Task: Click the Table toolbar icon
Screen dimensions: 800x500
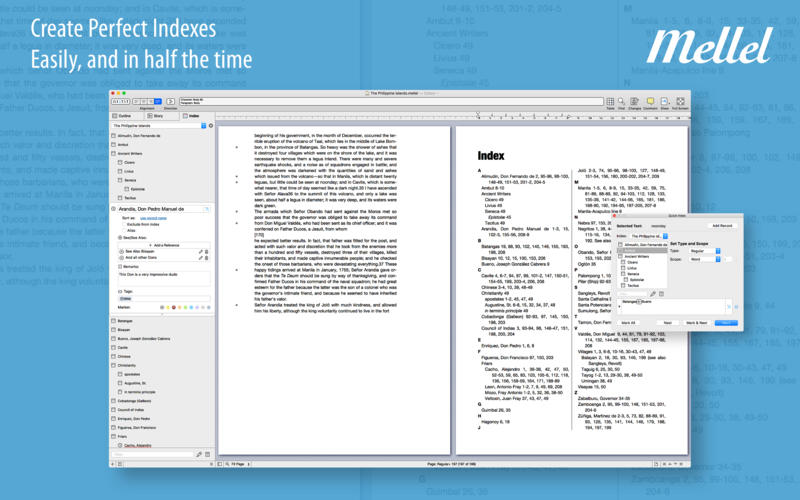Action: [611, 101]
